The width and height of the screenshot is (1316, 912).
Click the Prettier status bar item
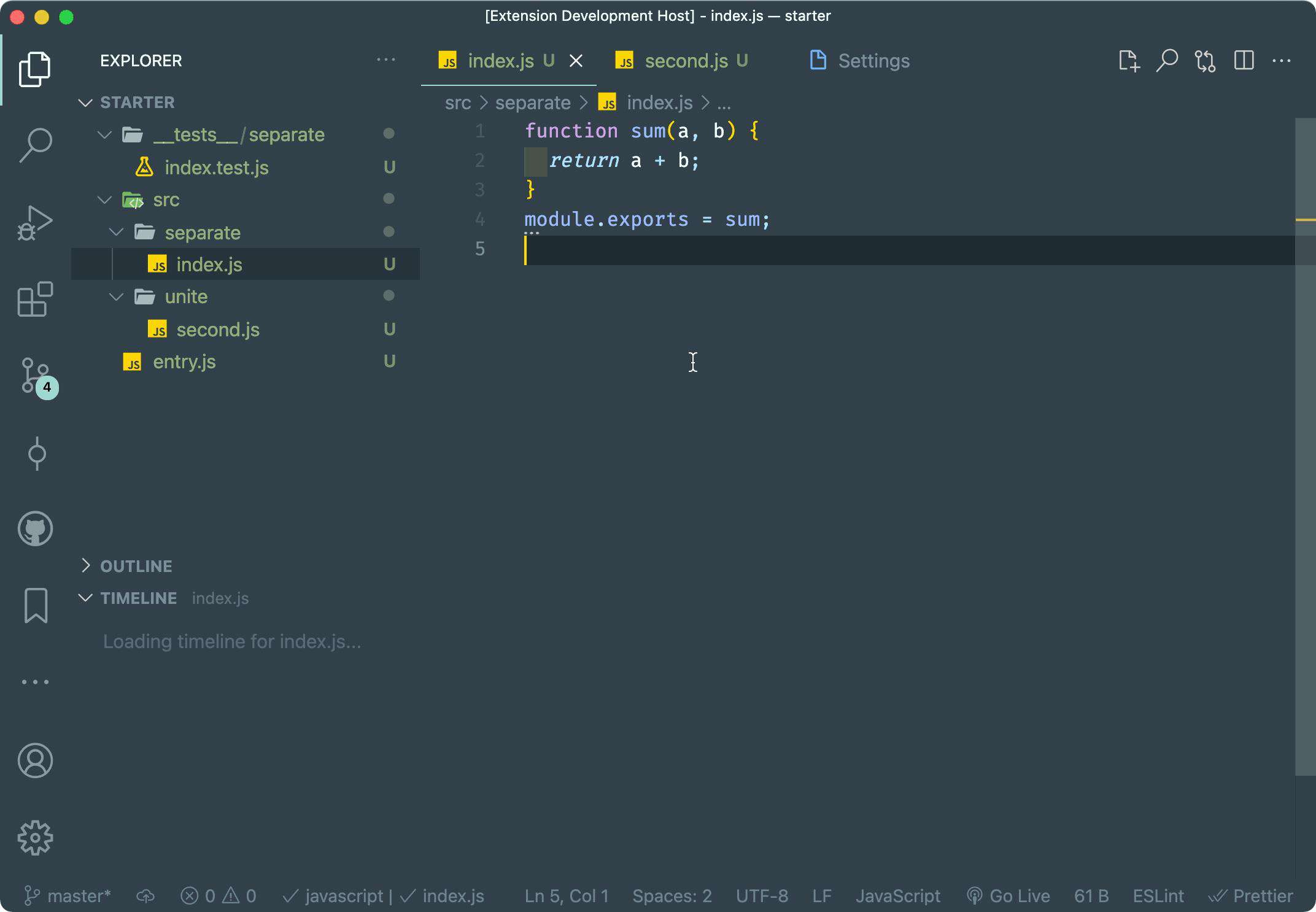pos(1251,896)
